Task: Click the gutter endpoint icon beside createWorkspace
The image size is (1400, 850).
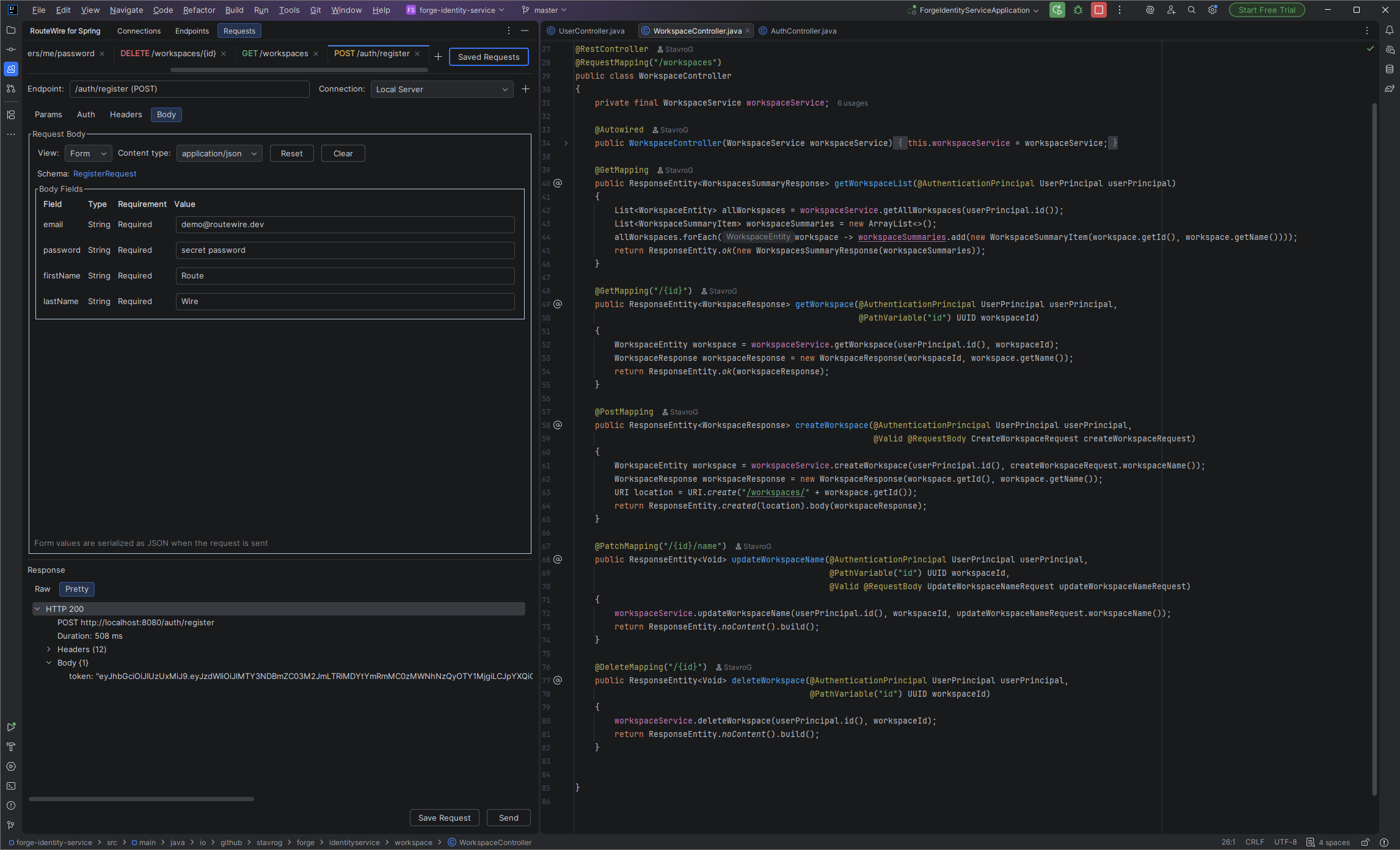Action: tap(558, 425)
